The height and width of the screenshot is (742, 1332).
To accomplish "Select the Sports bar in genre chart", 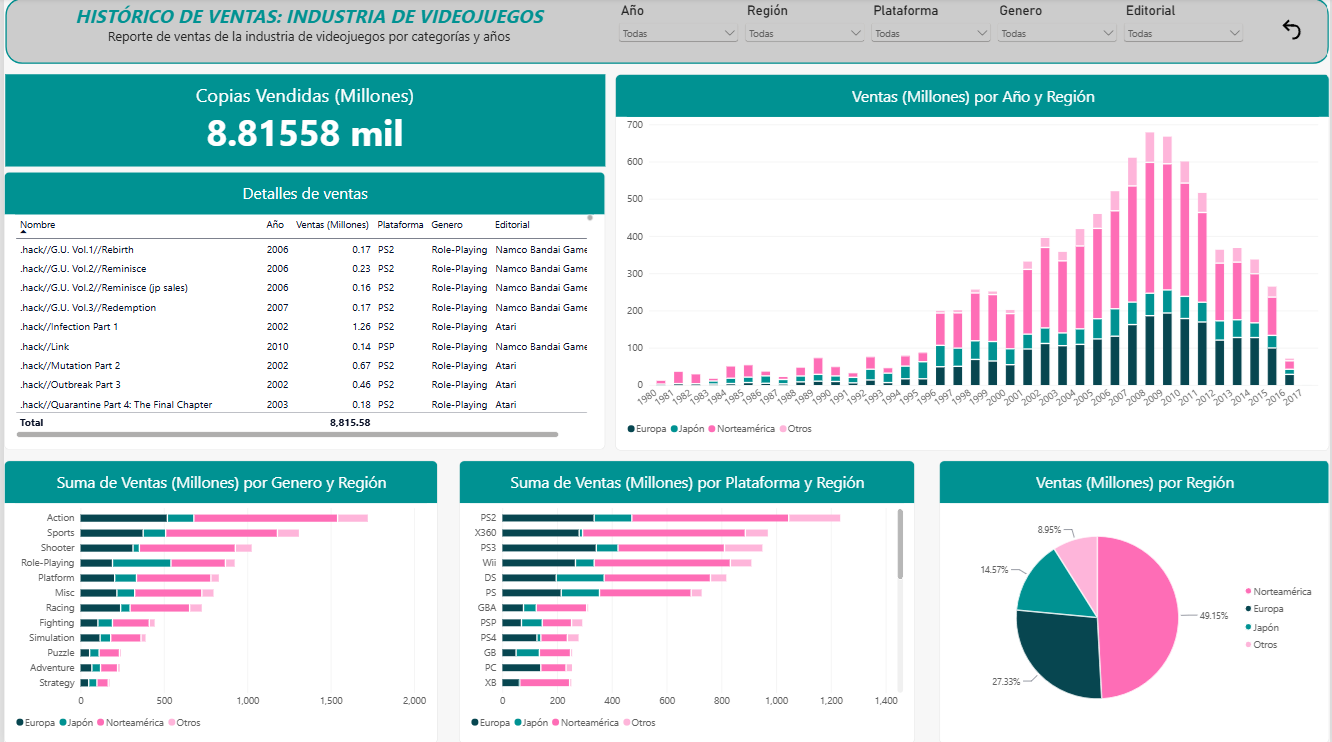I will tap(189, 533).
